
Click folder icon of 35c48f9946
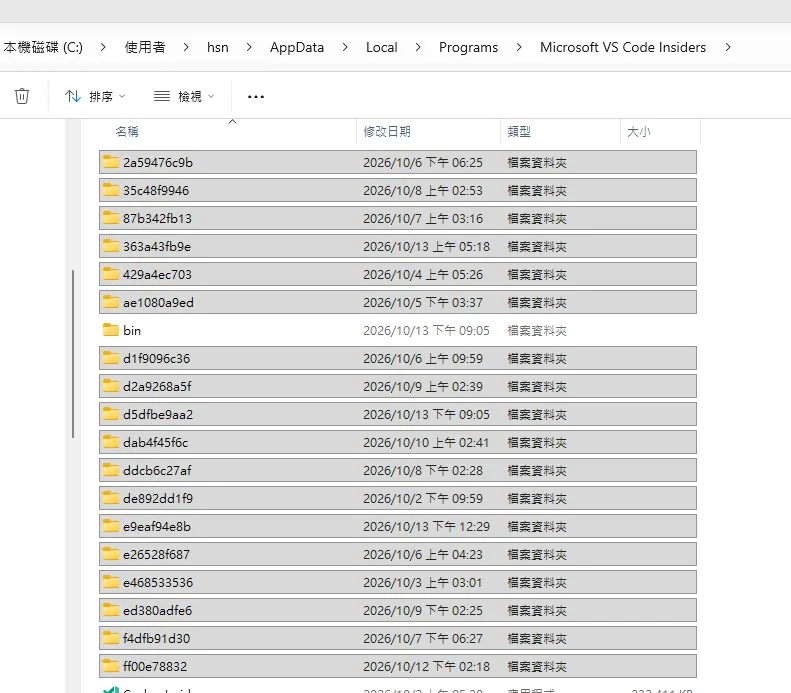point(110,190)
